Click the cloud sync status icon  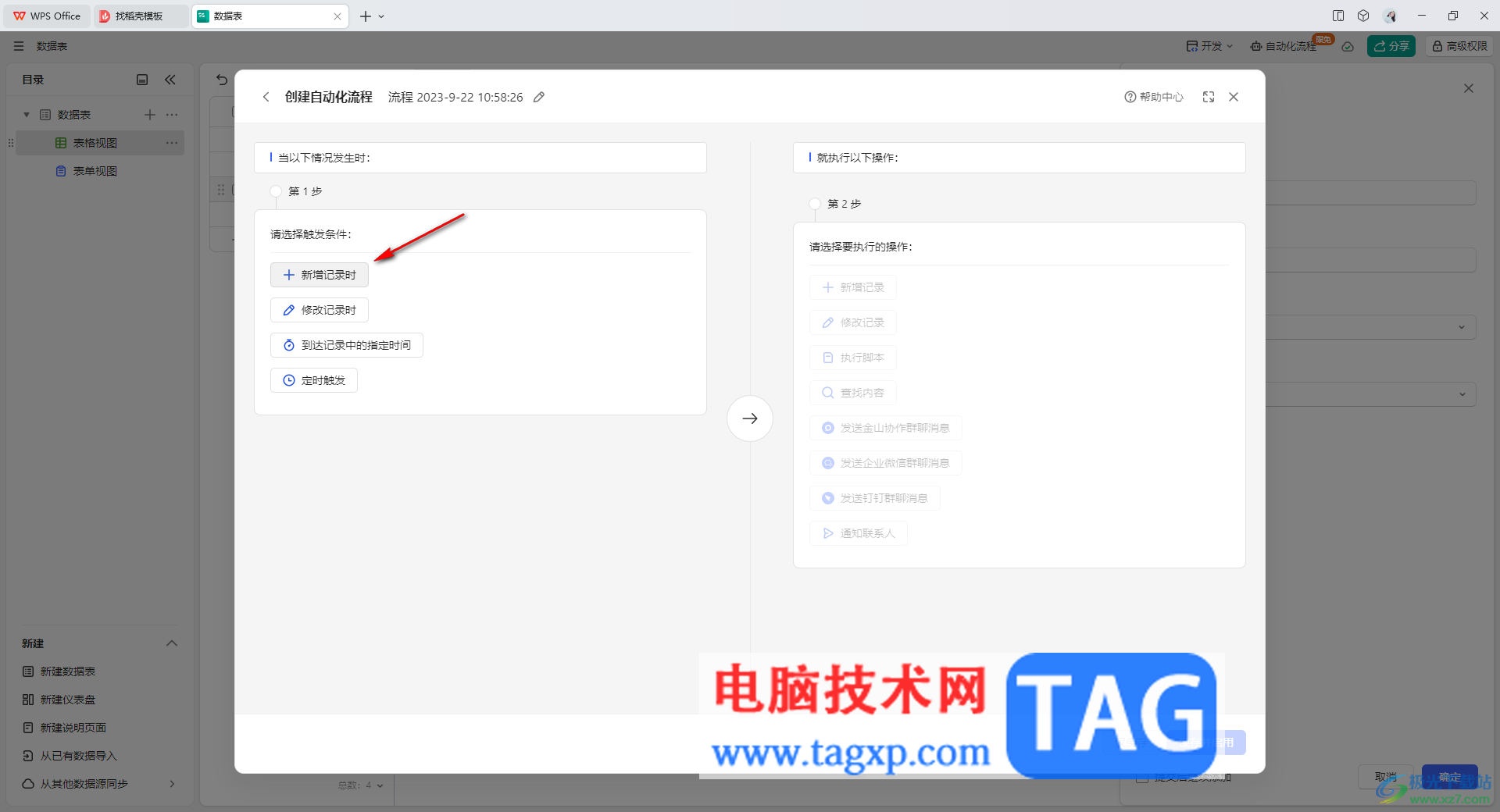1348,46
